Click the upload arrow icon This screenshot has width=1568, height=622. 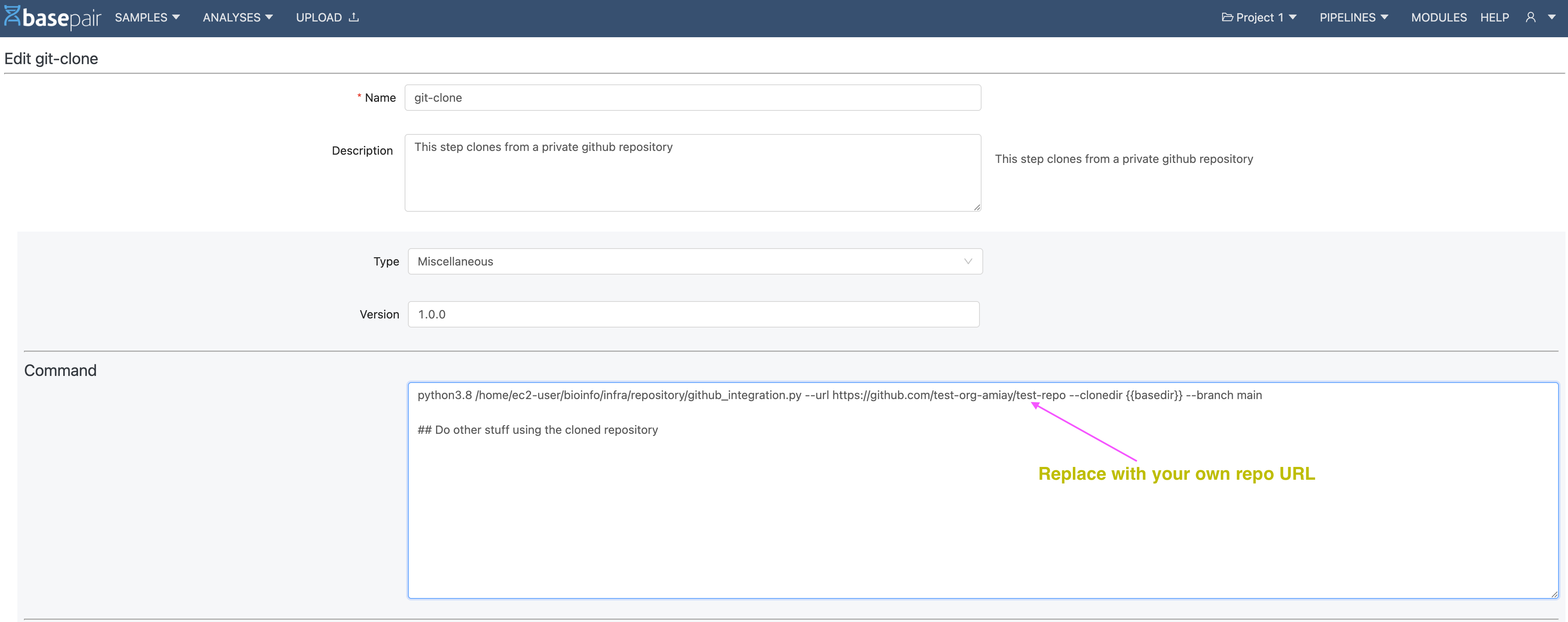354,17
